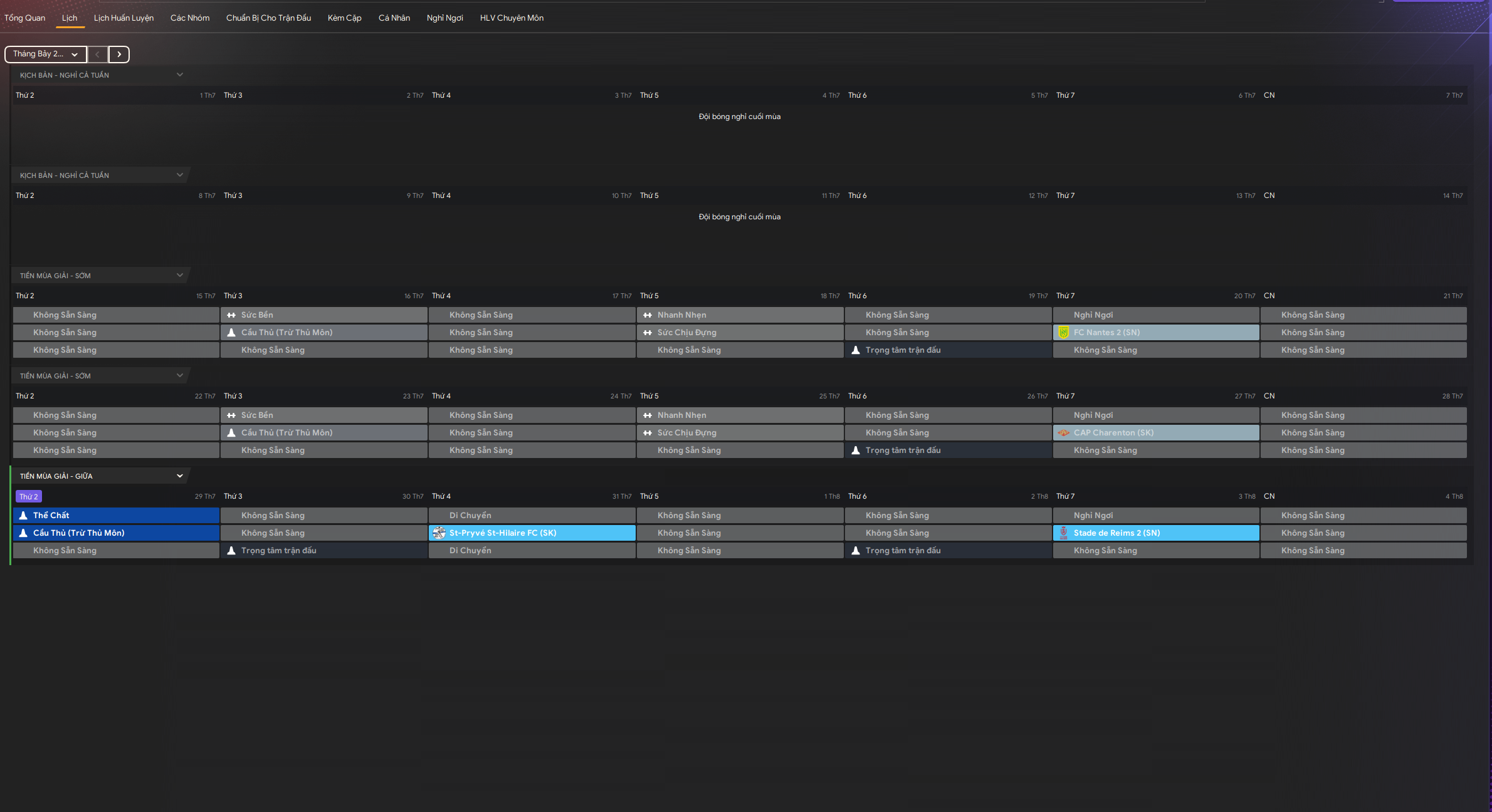Click Stade de Reims 2 badge icon
This screenshot has height=812, width=1492.
[x=1063, y=533]
